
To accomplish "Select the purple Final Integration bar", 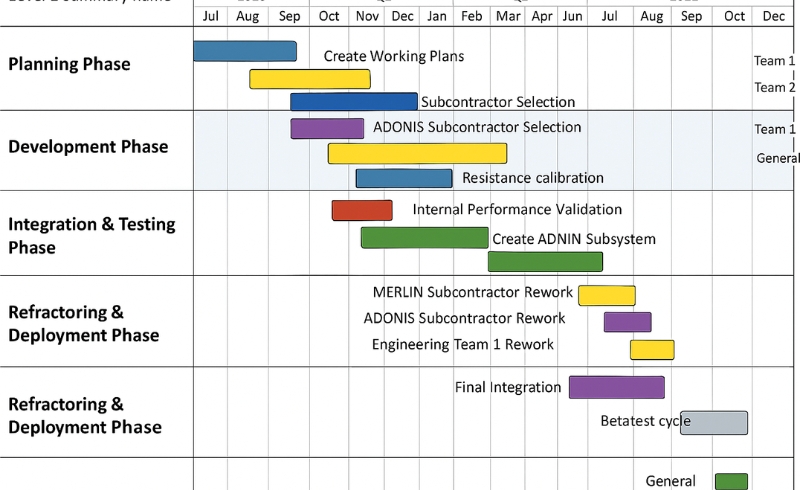I will pos(616,387).
